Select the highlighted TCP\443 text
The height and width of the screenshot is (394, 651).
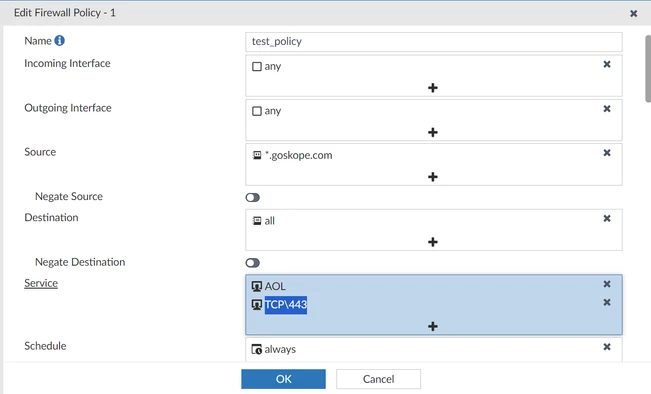tap(286, 305)
